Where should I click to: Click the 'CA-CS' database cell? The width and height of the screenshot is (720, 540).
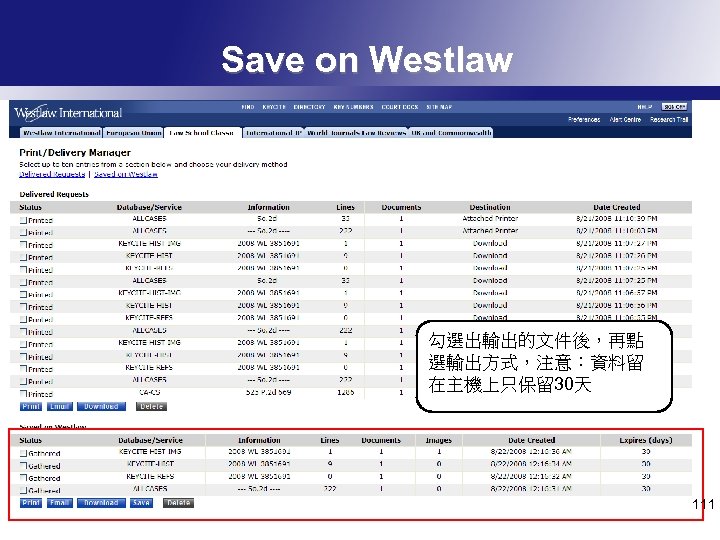tap(150, 393)
